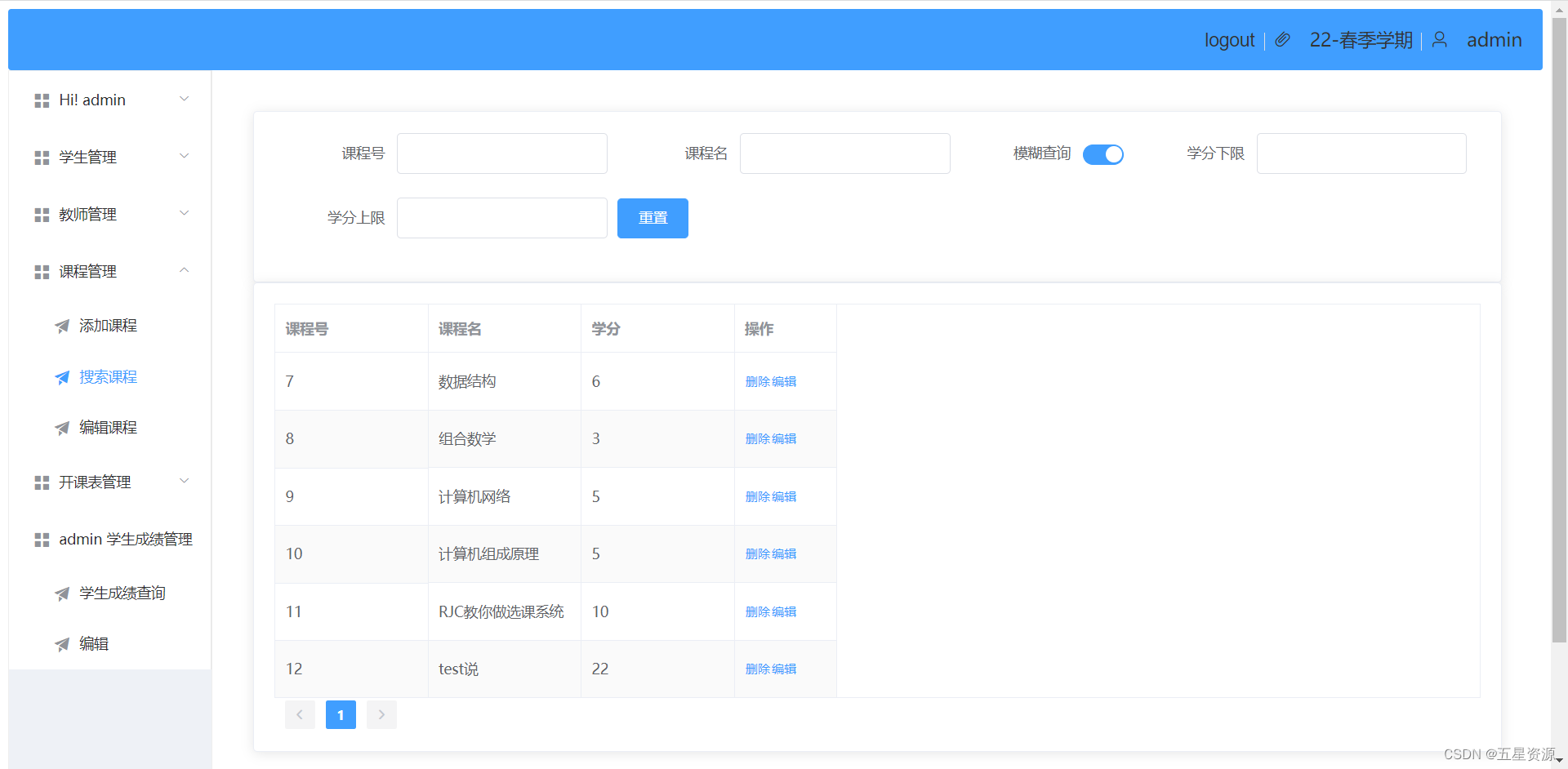
Task: Click the paper plane icon next to 学生成绩查询
Action: pos(62,593)
